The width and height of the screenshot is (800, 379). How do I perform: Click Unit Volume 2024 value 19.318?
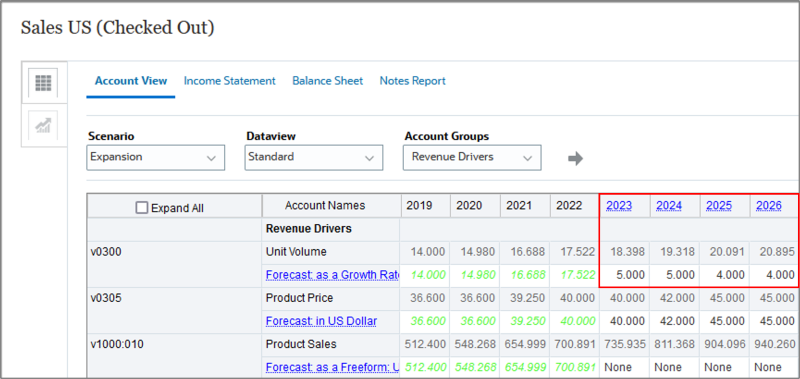(x=678, y=252)
